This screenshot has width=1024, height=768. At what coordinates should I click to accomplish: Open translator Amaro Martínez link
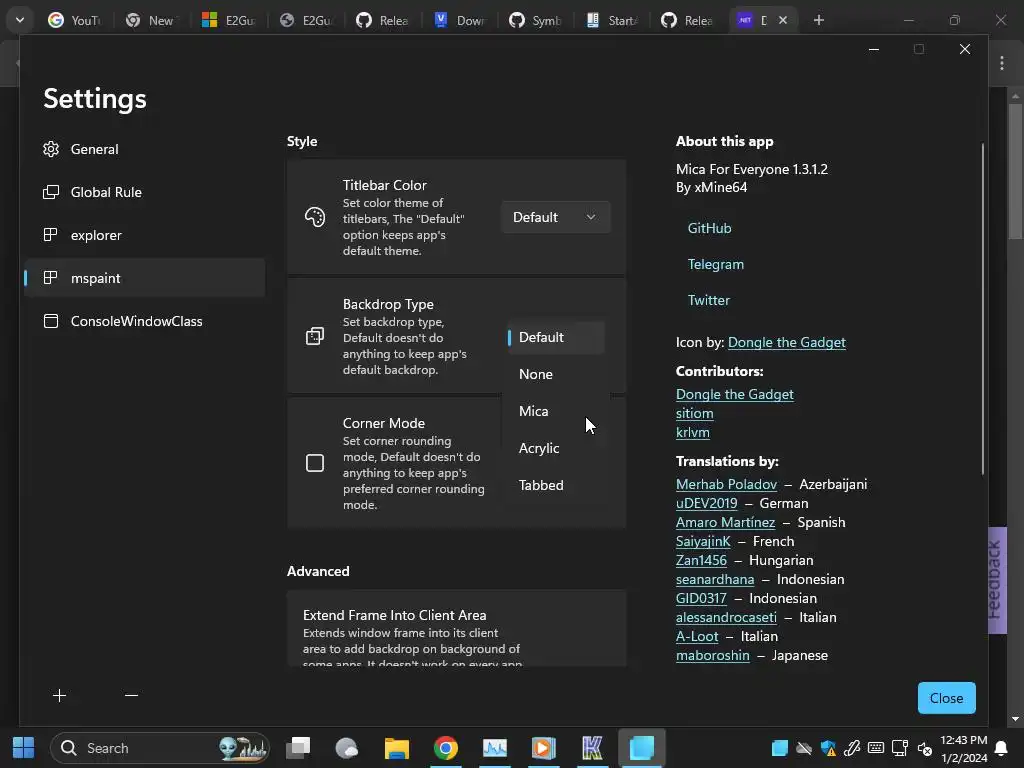coord(726,522)
